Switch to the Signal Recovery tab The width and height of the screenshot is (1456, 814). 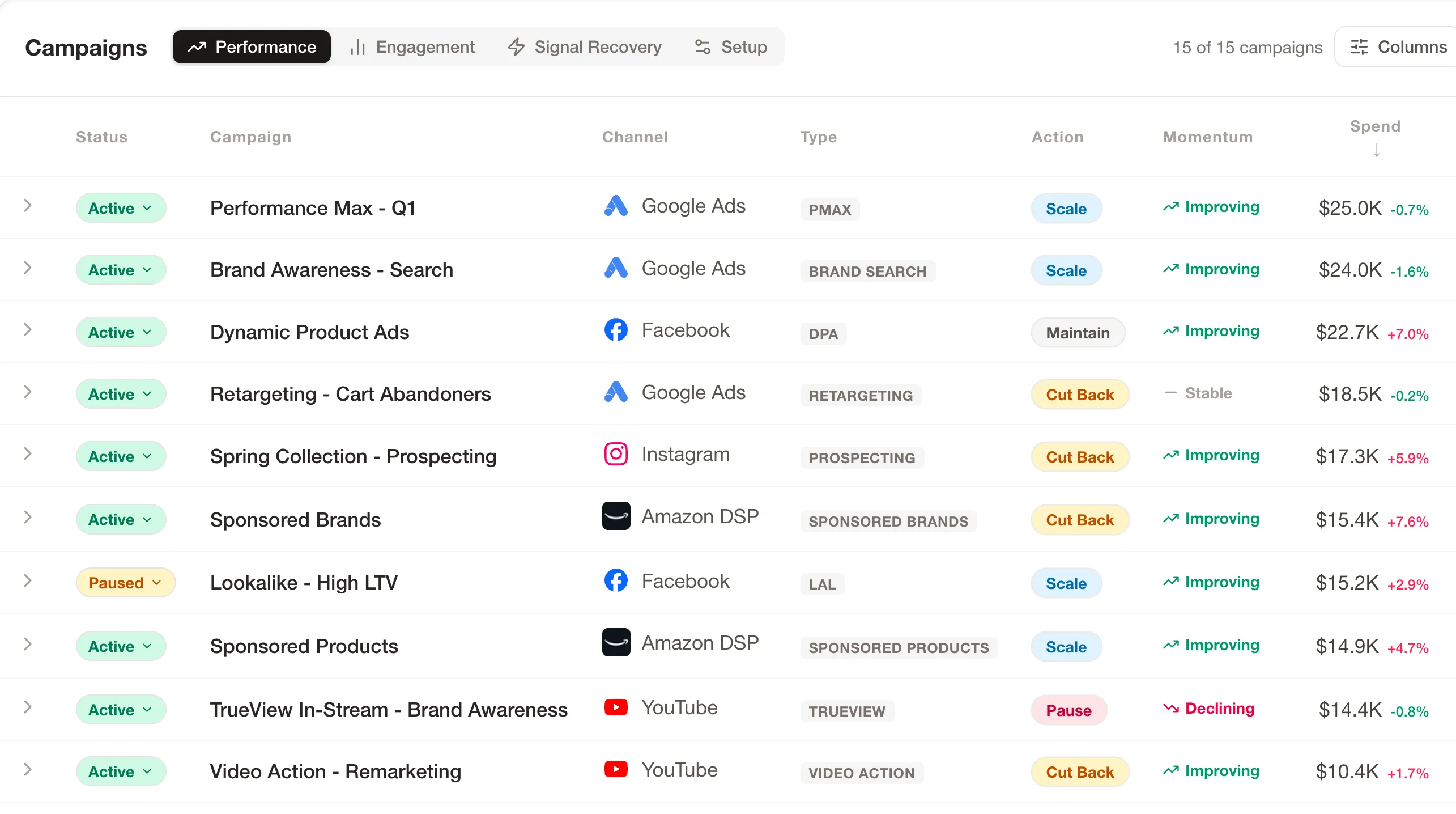pyautogui.click(x=584, y=46)
